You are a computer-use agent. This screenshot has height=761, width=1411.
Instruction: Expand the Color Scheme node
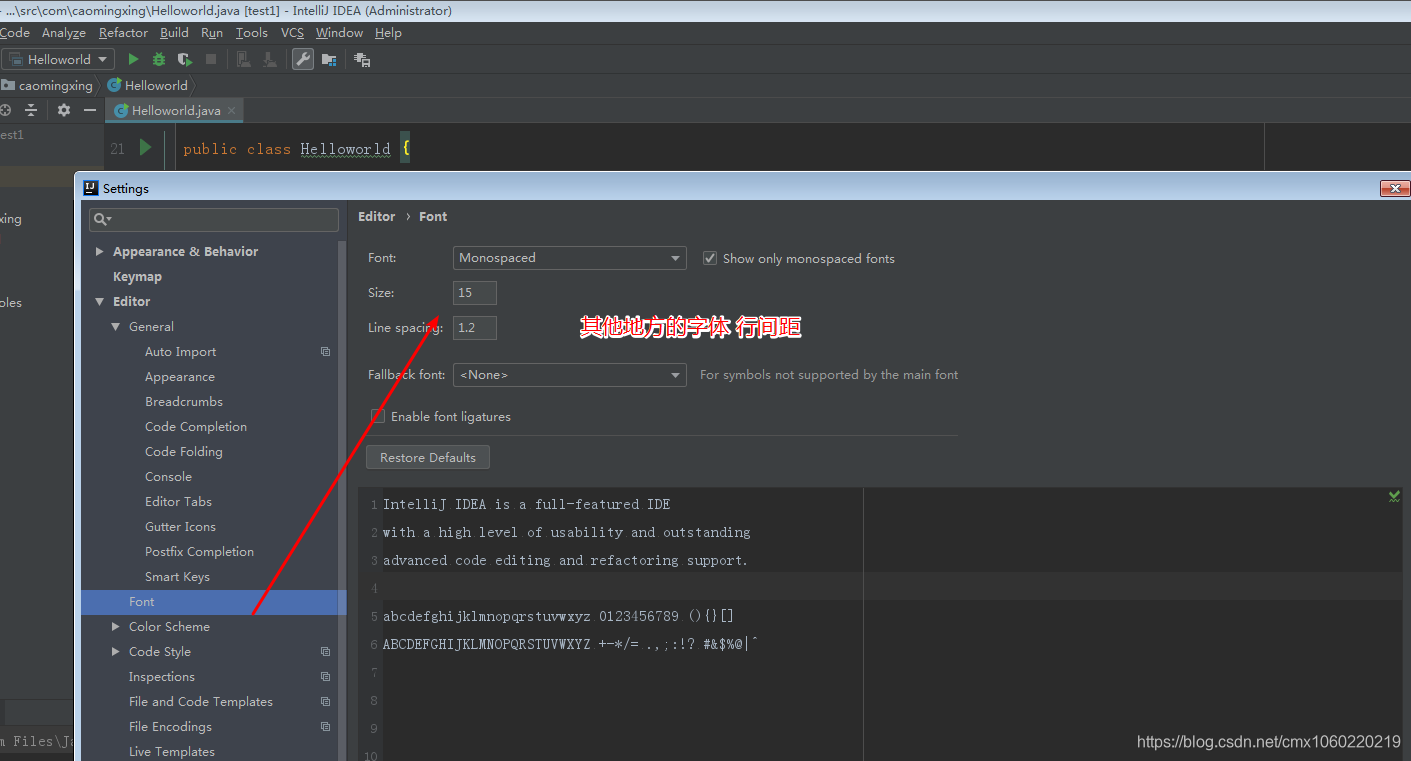pyautogui.click(x=116, y=627)
